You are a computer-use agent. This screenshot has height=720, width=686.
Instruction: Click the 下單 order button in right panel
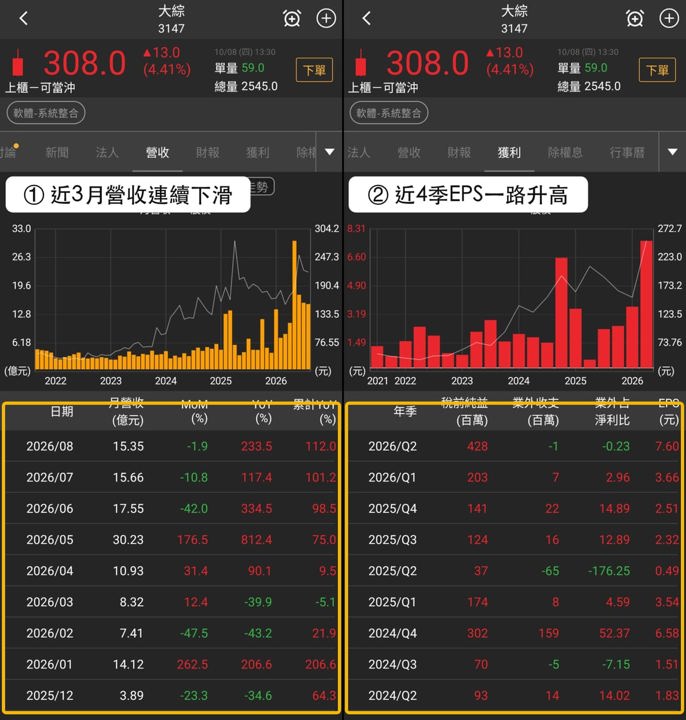pyautogui.click(x=658, y=70)
